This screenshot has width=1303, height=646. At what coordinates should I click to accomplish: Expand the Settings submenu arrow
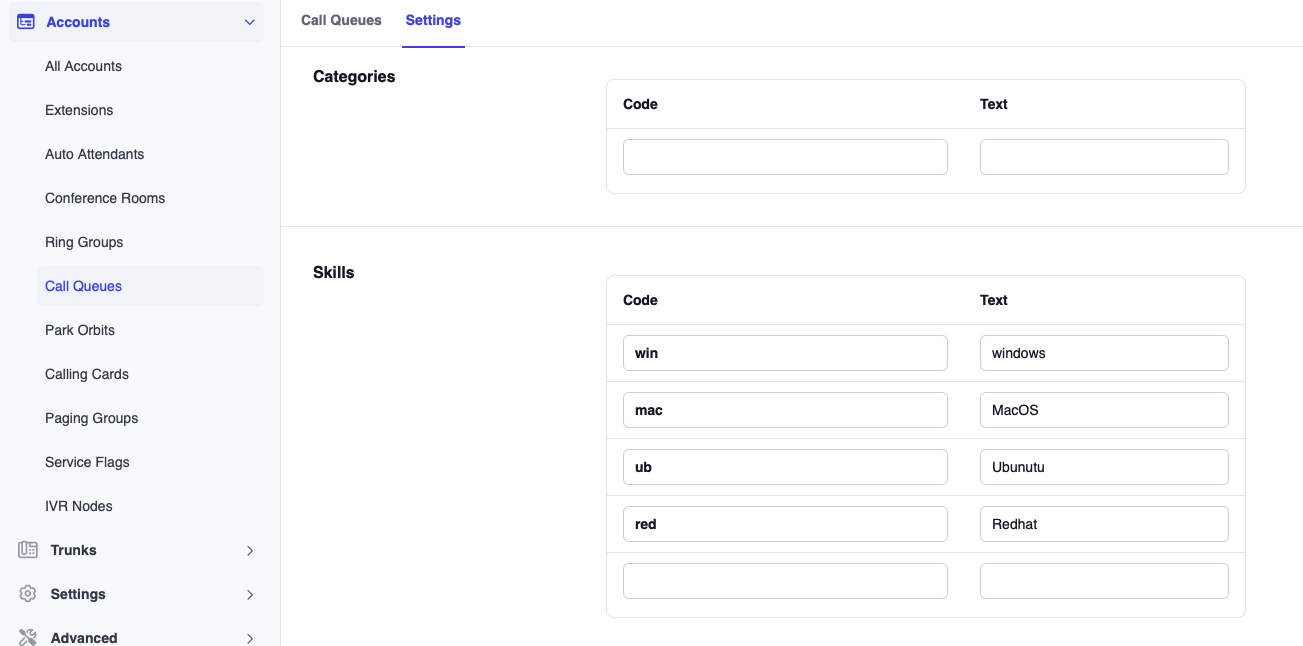pyautogui.click(x=250, y=594)
